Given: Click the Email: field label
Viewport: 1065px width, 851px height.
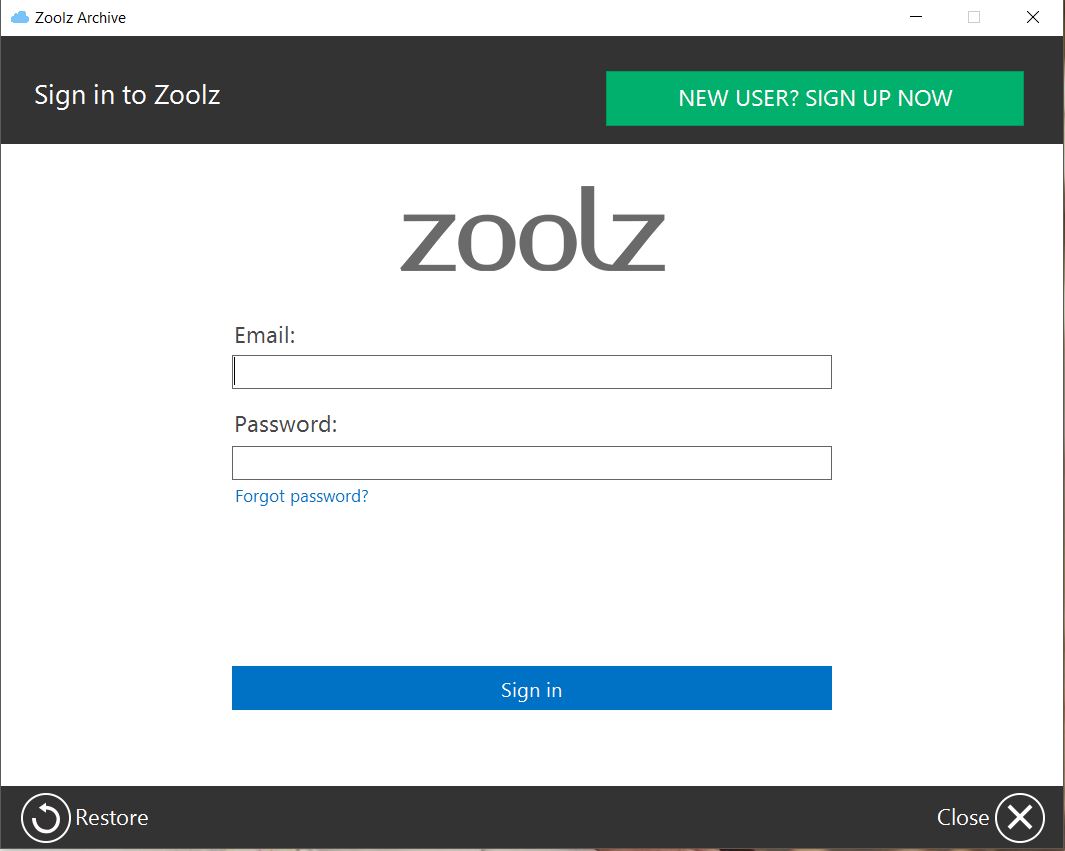Looking at the screenshot, I should [264, 336].
